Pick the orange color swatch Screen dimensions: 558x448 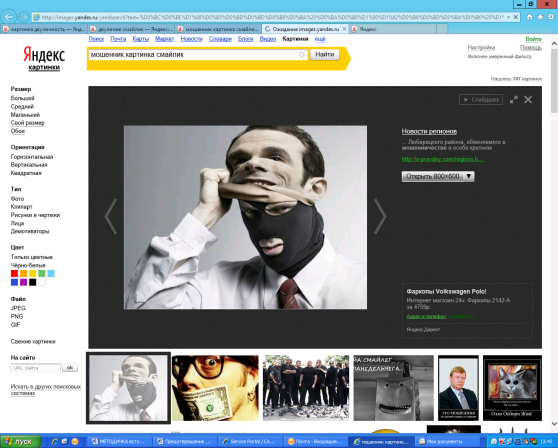pos(23,273)
